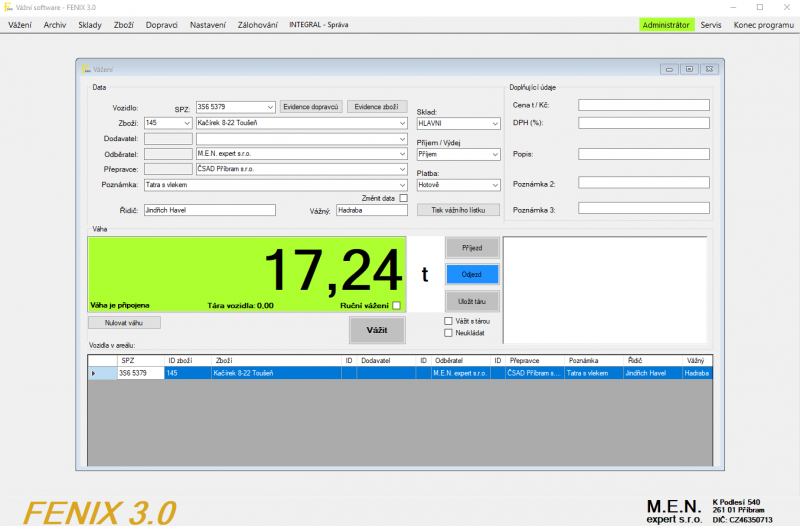Expand the Platba dropdown showing Hotově

click(494, 185)
